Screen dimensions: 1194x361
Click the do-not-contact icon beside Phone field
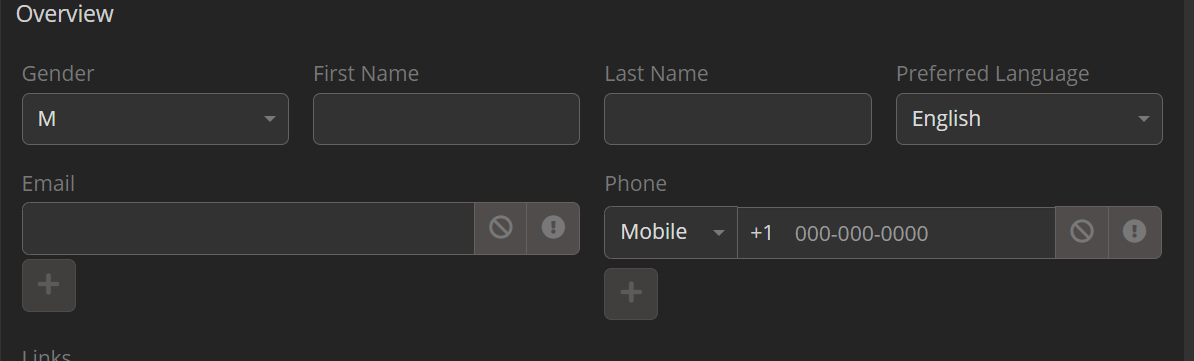click(1081, 232)
